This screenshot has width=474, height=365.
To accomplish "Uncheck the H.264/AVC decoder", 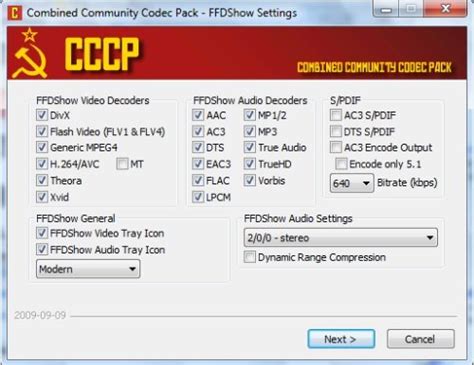I will 42,164.
